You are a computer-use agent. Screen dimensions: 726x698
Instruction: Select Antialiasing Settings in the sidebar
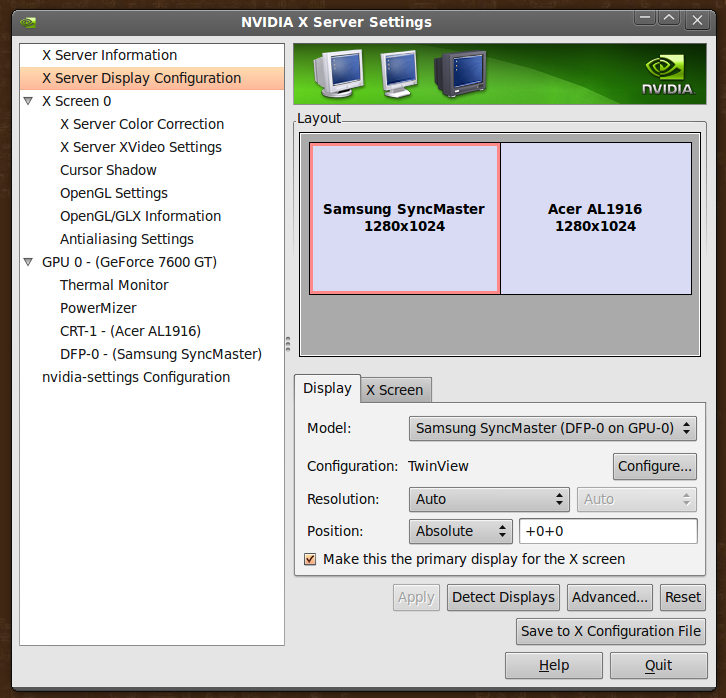coord(126,239)
